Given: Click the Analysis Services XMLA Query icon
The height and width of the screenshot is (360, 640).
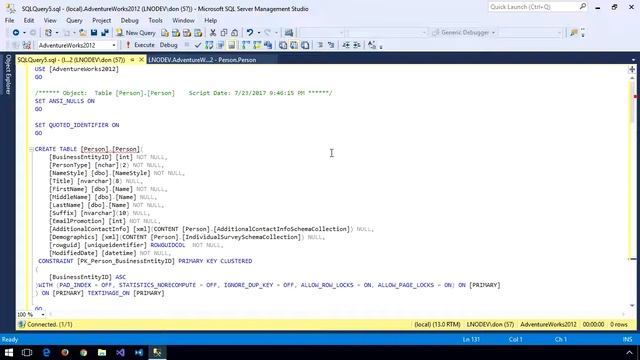Looking at the screenshot, I should pos(198,33).
